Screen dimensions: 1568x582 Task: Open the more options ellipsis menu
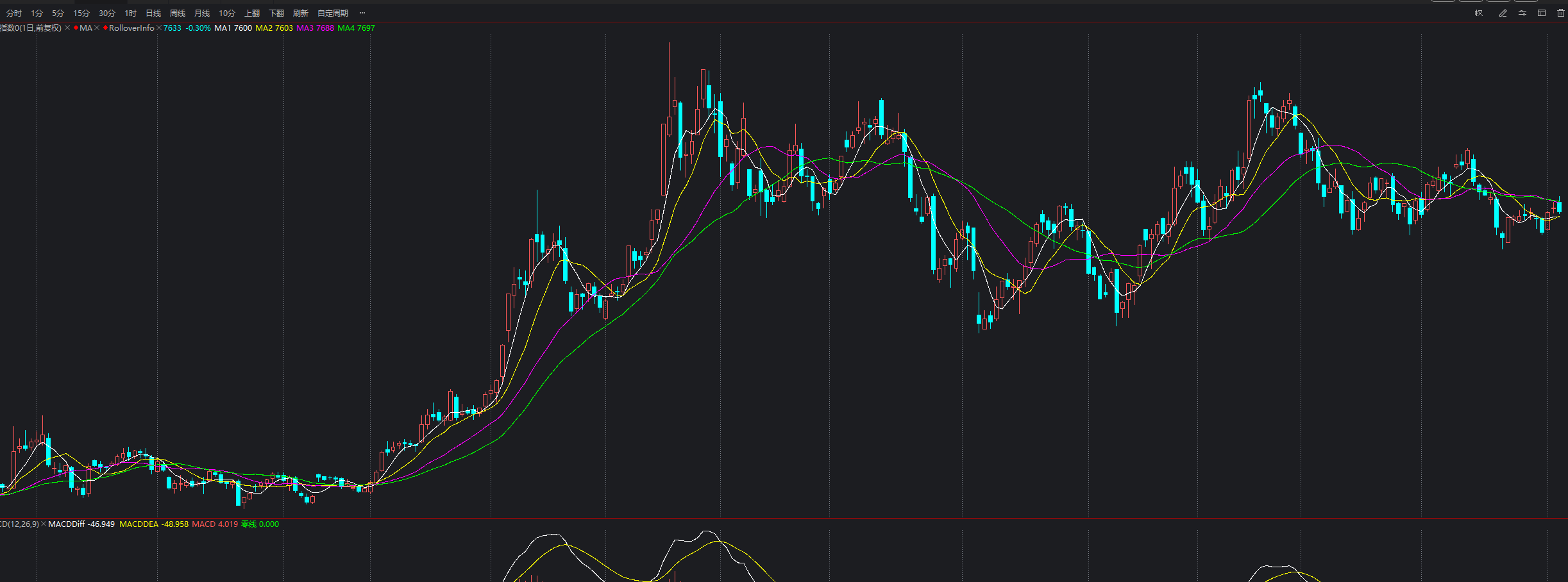tap(362, 13)
